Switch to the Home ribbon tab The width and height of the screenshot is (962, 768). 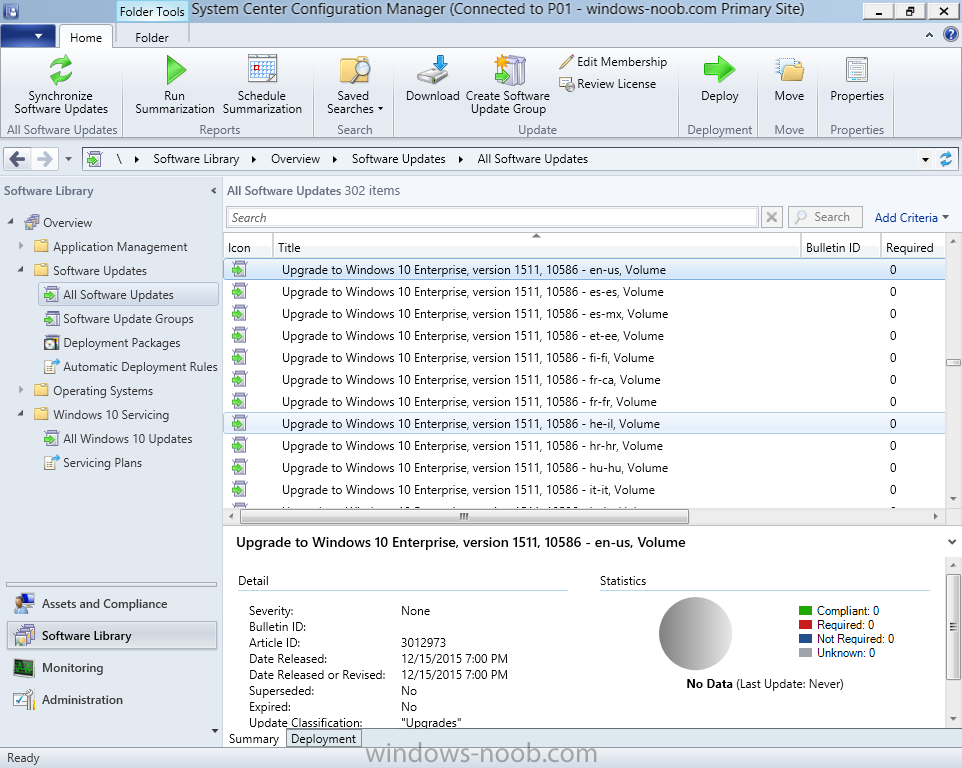click(86, 37)
